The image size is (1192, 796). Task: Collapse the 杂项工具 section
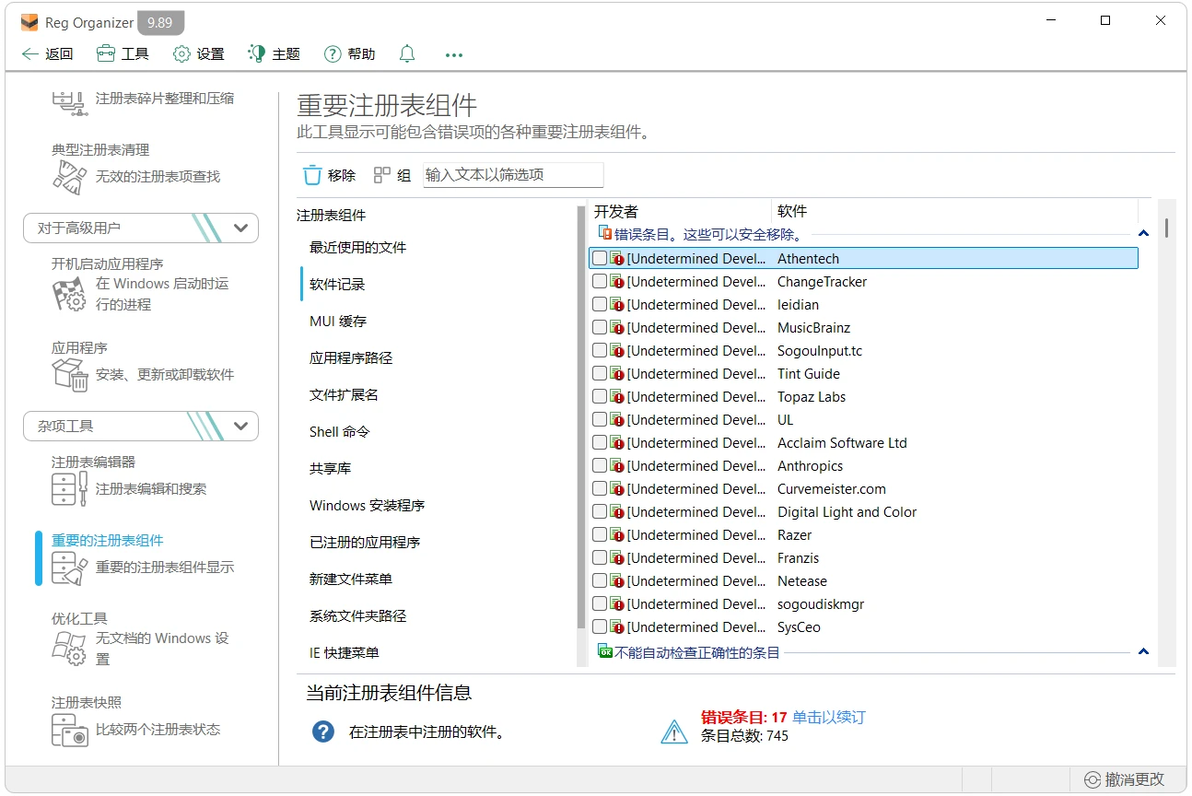pos(241,427)
